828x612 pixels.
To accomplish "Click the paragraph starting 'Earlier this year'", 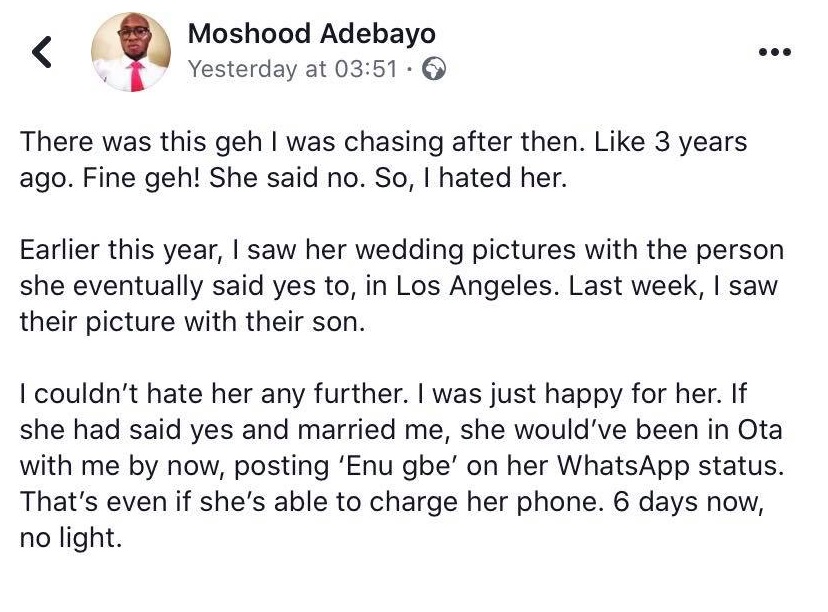I will tap(402, 285).
